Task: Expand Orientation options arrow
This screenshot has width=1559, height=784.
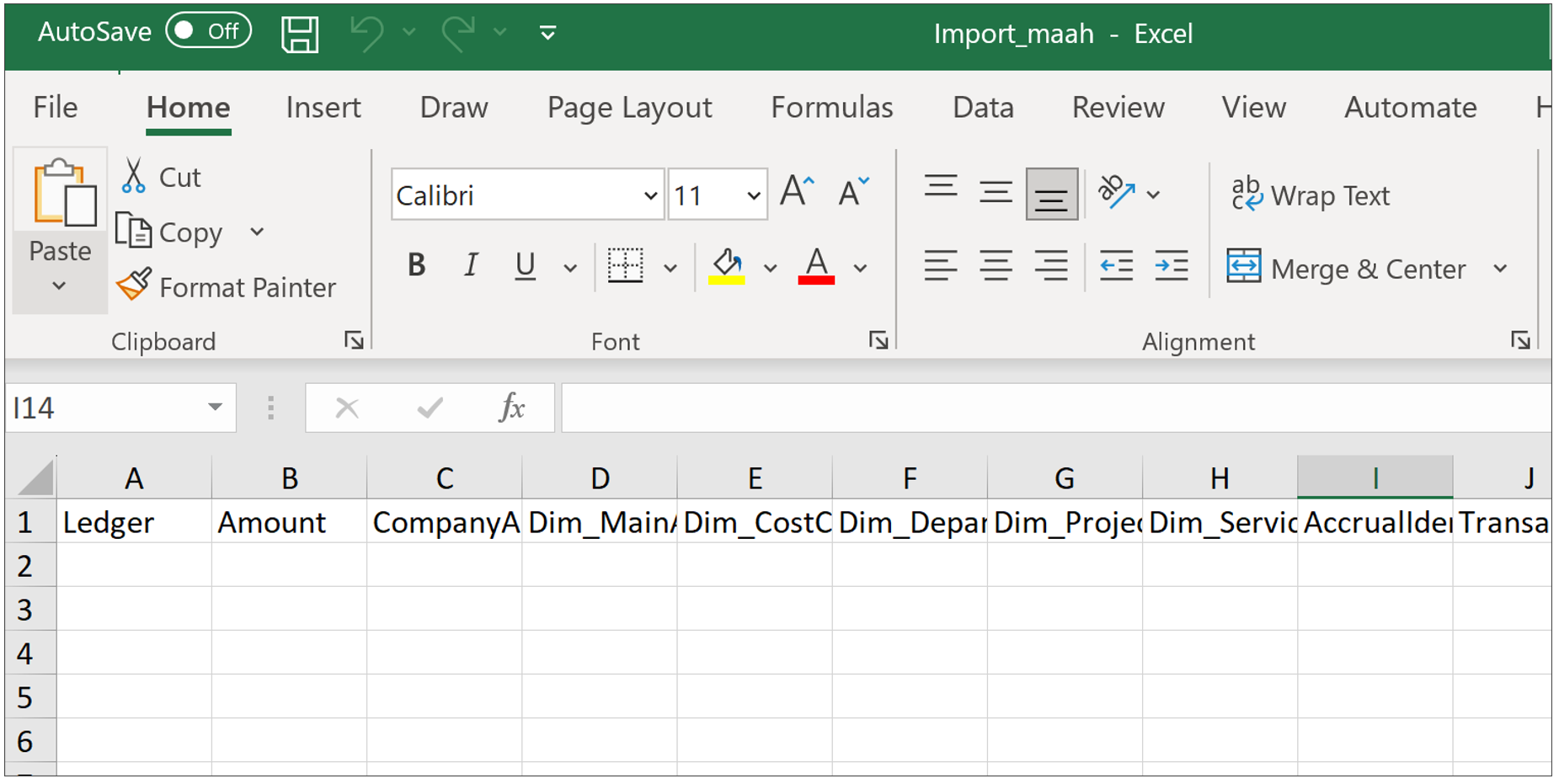Action: point(1153,195)
